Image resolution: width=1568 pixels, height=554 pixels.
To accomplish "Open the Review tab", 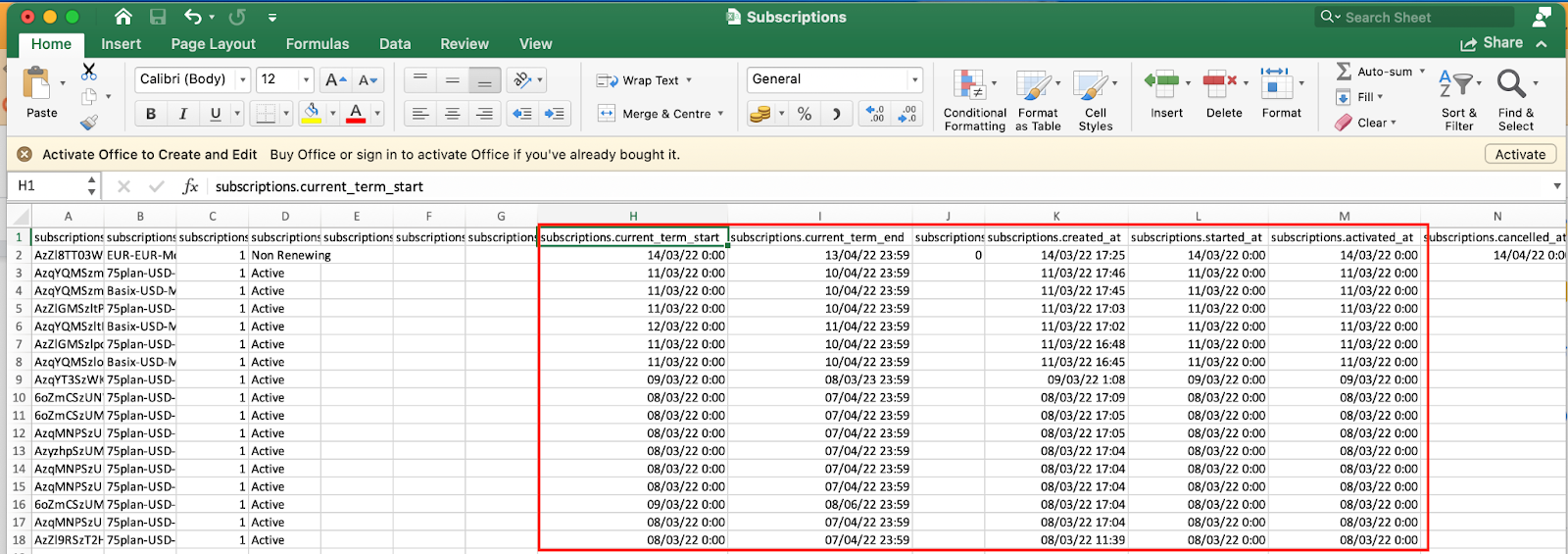I will [465, 44].
